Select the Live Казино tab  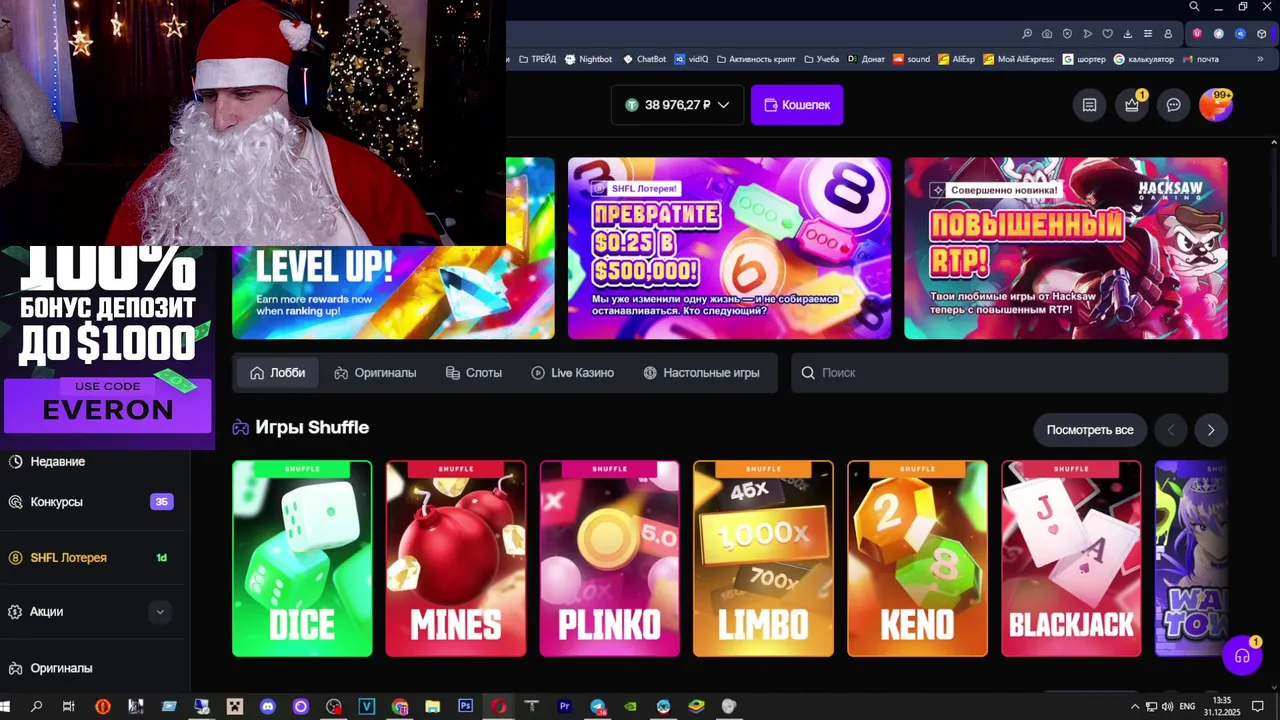572,373
